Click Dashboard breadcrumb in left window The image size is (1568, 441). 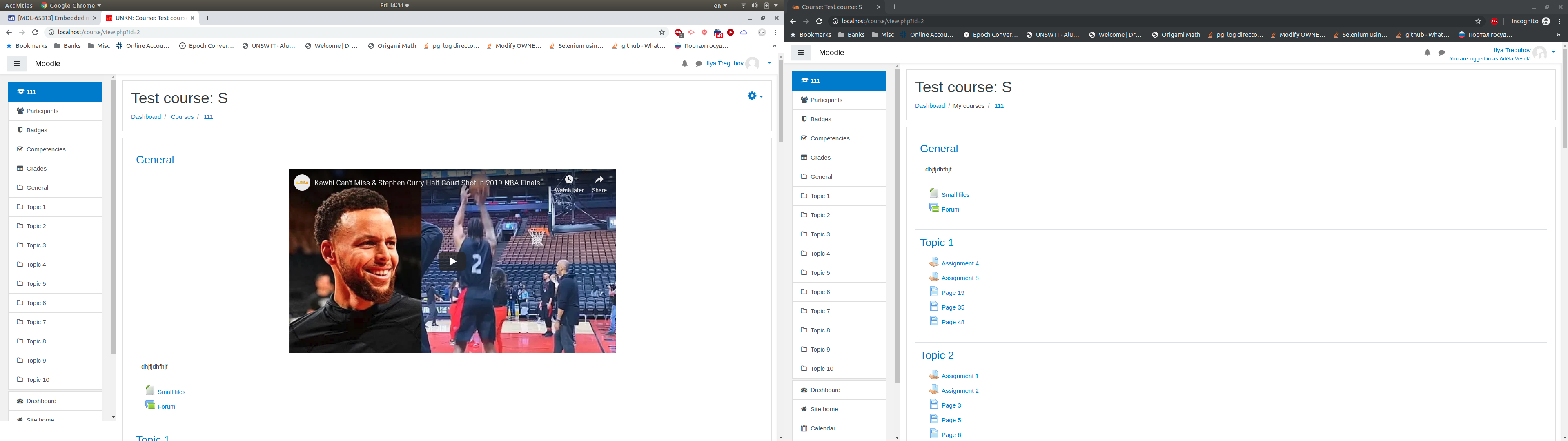click(146, 117)
